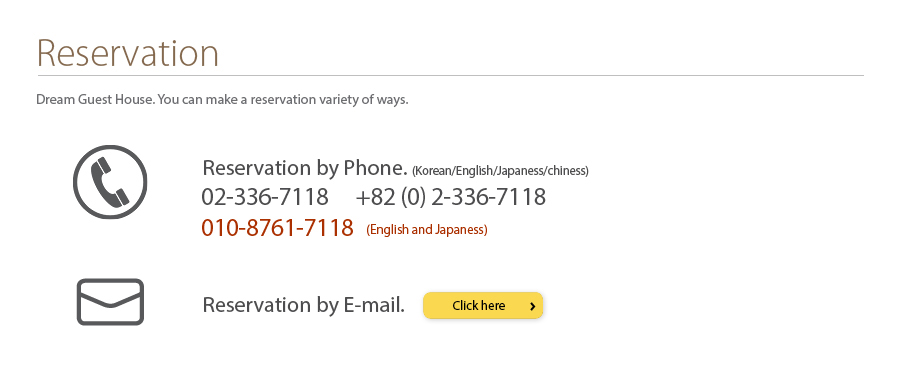Click the Reservation by Phone. heading text
The image size is (900, 377).
pos(305,168)
